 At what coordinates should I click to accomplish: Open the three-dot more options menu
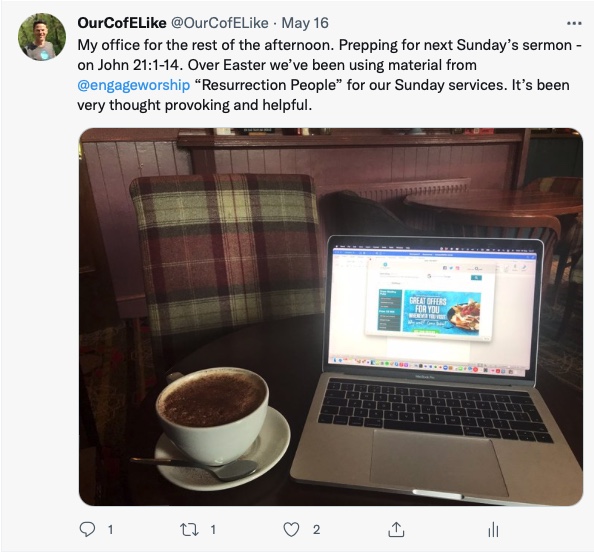(x=574, y=23)
